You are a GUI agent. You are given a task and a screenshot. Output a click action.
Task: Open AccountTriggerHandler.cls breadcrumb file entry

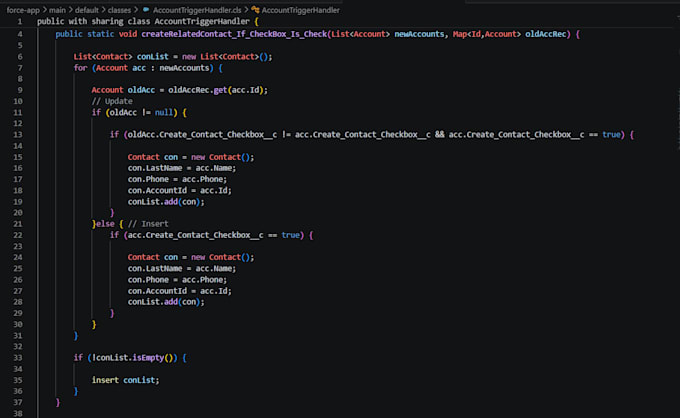[197, 10]
